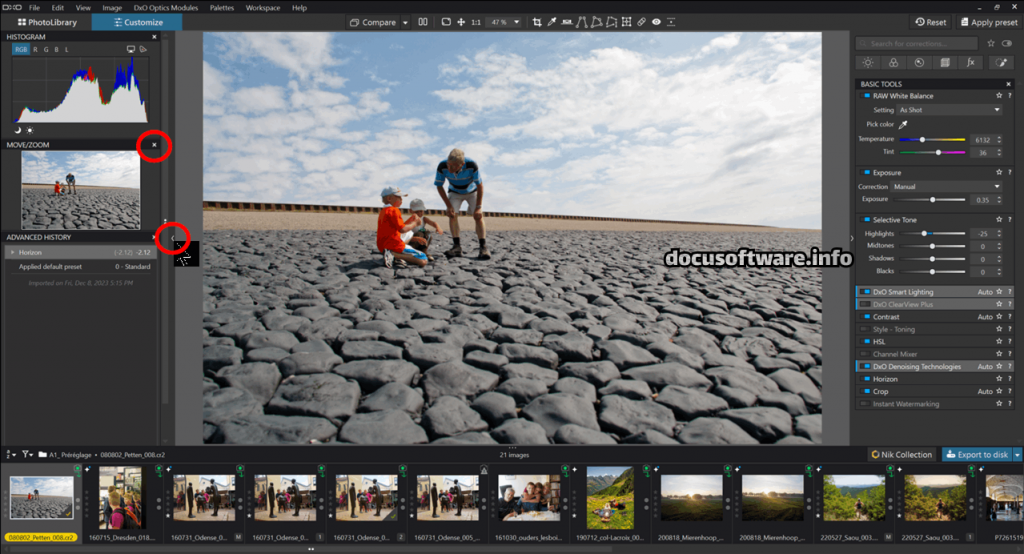Show the fx effects corrections group
Viewport: 1024px width, 554px height.
pos(969,62)
